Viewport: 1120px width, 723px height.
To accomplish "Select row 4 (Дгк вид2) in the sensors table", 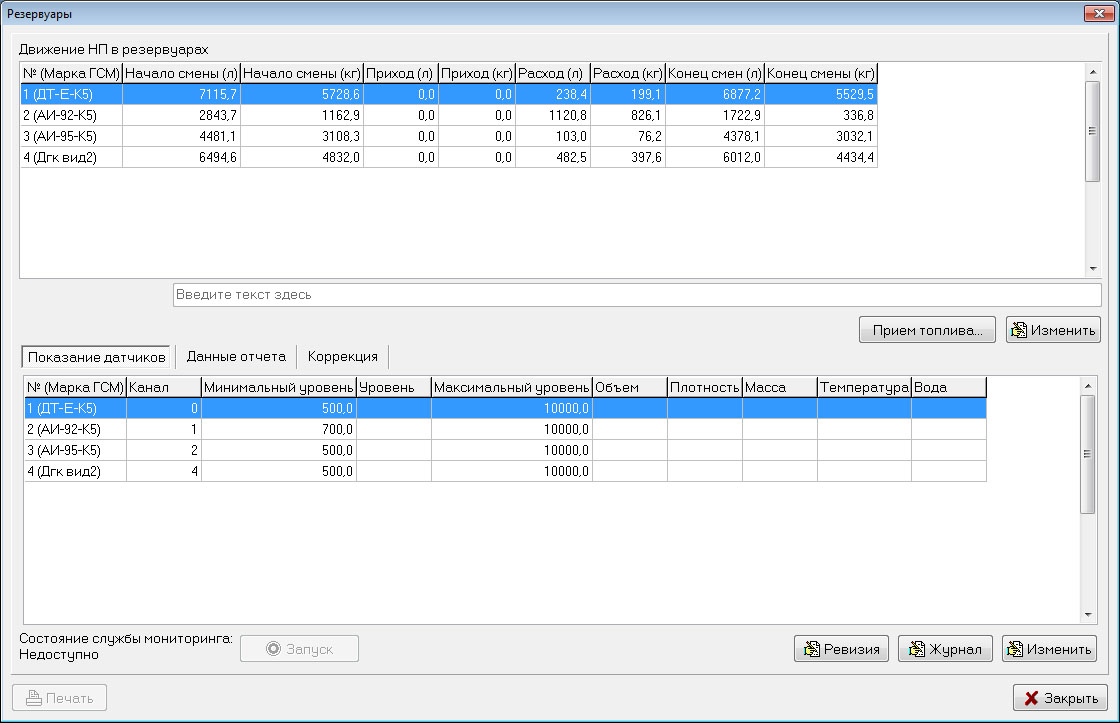I will pos(505,471).
